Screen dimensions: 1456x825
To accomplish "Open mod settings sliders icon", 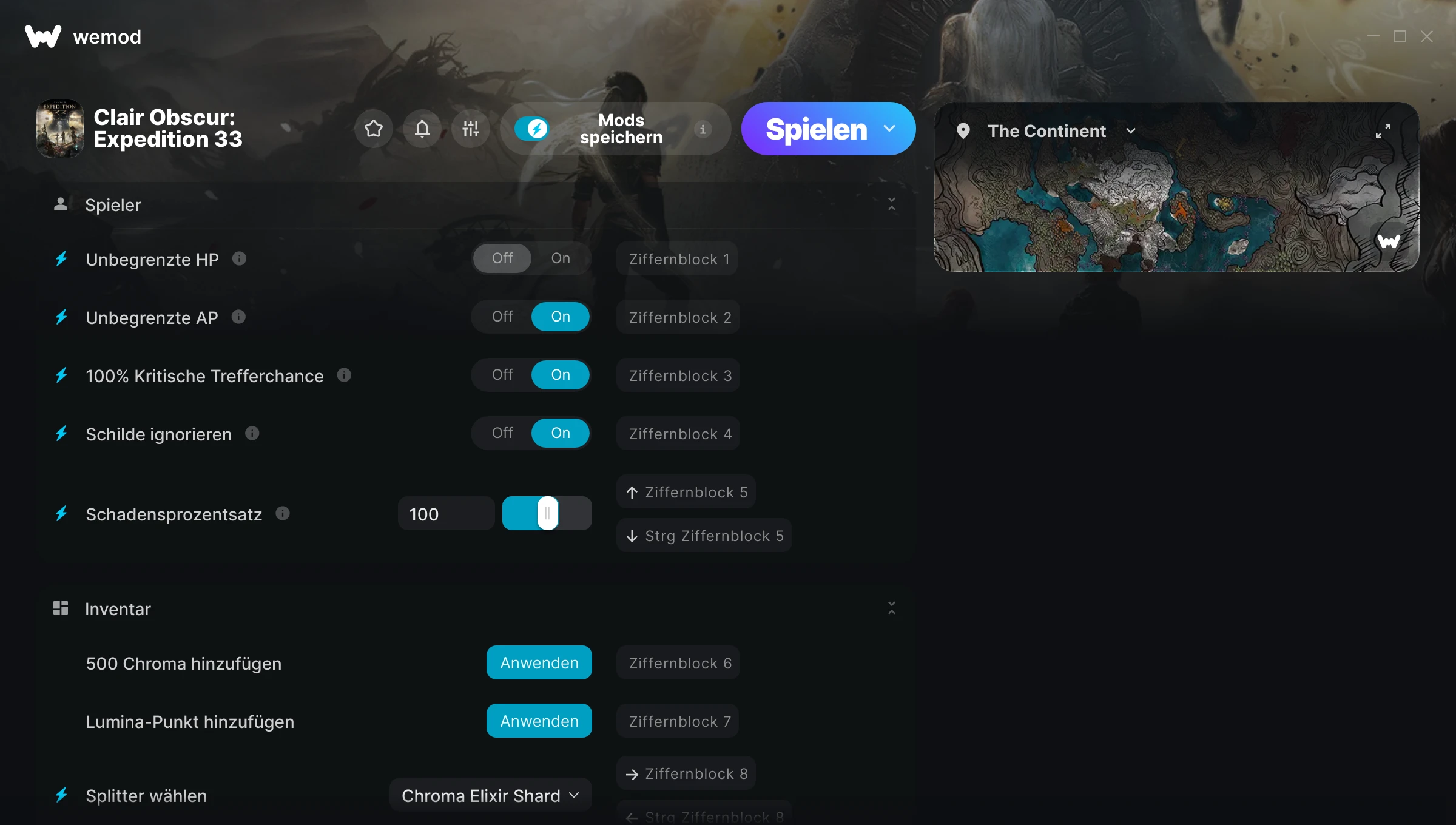I will [471, 129].
